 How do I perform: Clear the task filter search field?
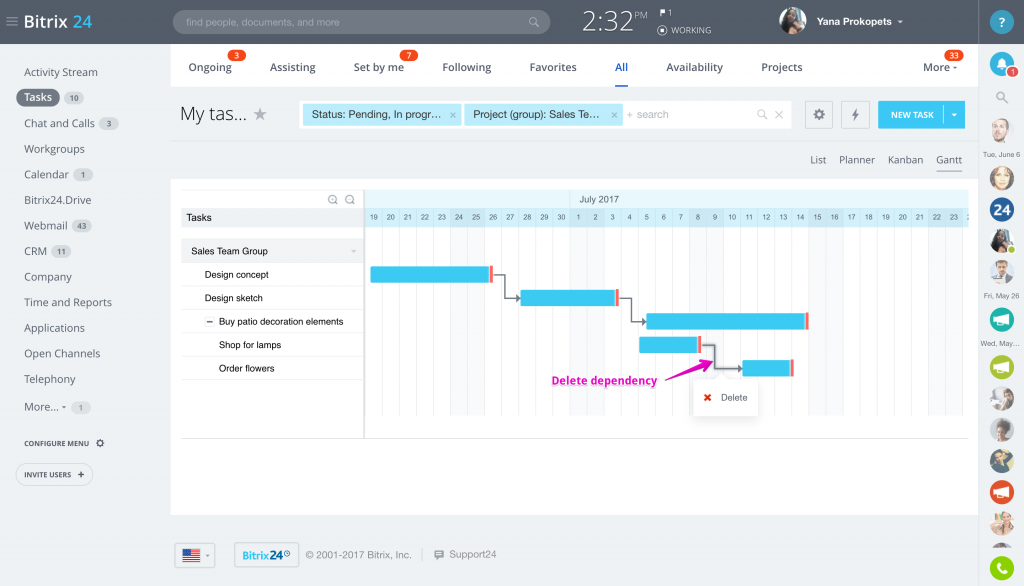pos(779,114)
